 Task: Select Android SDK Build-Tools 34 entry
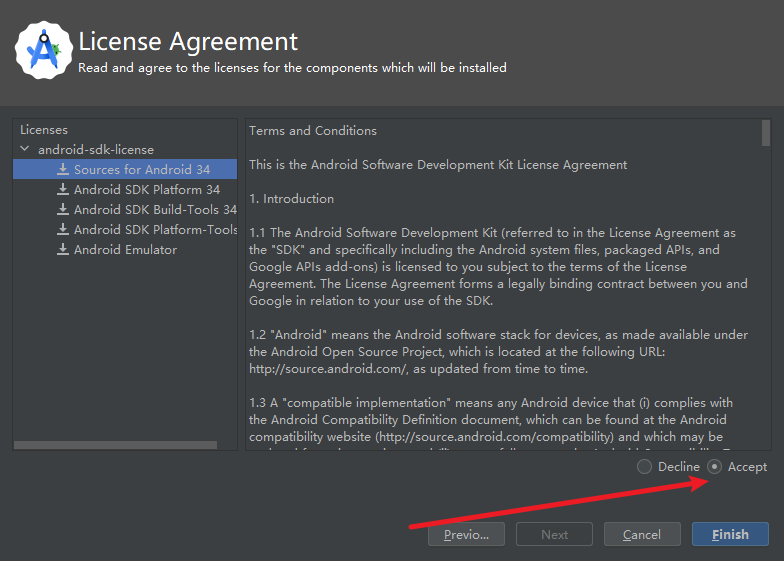tap(154, 210)
